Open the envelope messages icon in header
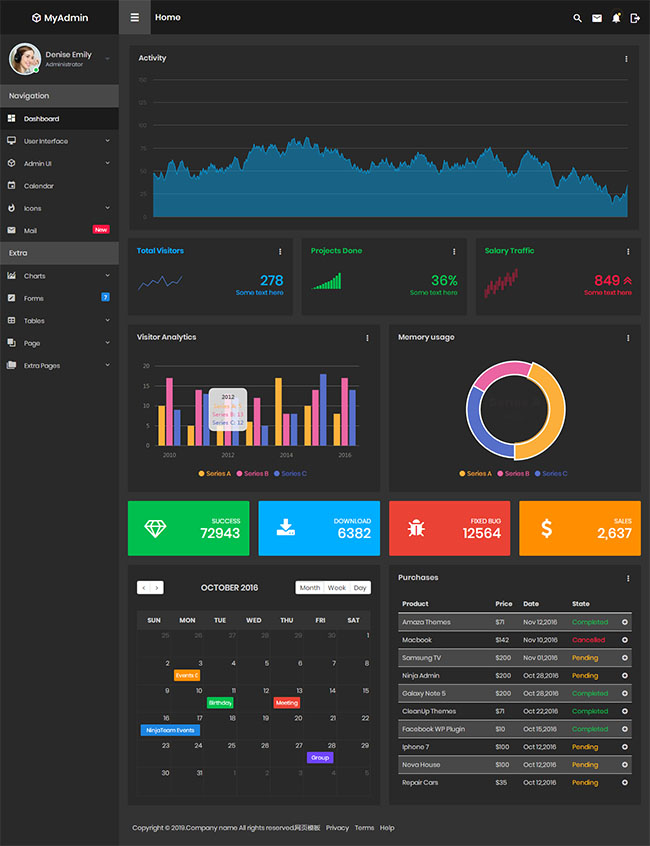Image resolution: width=650 pixels, height=846 pixels. pyautogui.click(x=597, y=18)
